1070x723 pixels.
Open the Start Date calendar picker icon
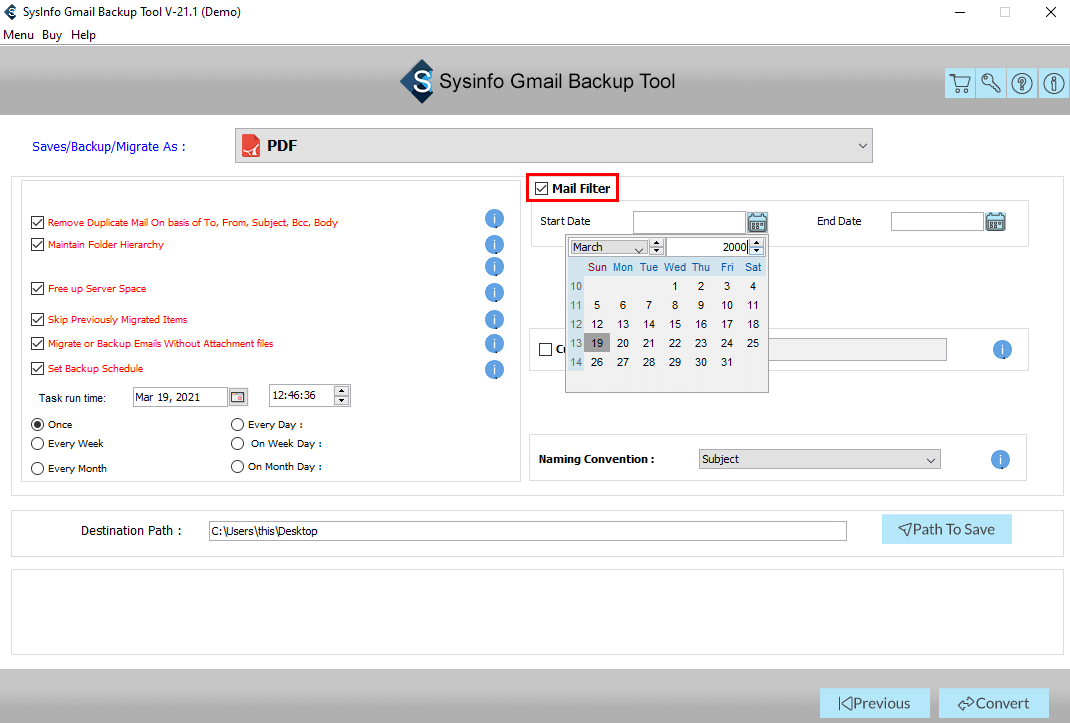[x=757, y=223]
